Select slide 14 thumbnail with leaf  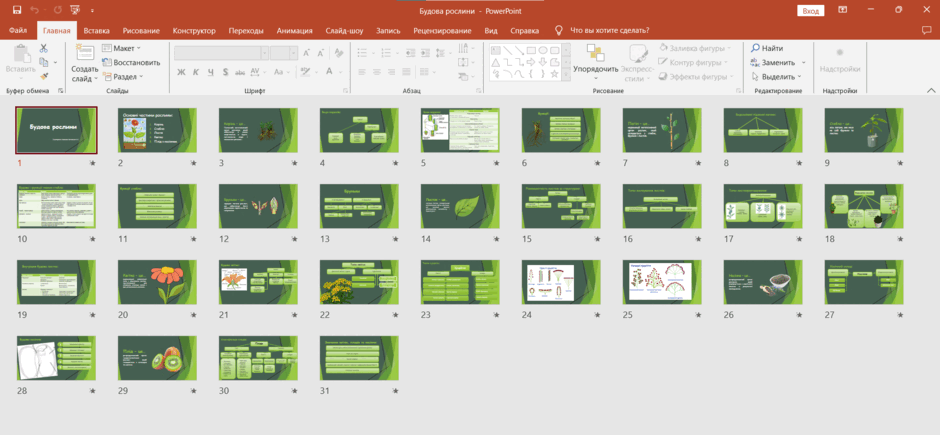(460, 206)
